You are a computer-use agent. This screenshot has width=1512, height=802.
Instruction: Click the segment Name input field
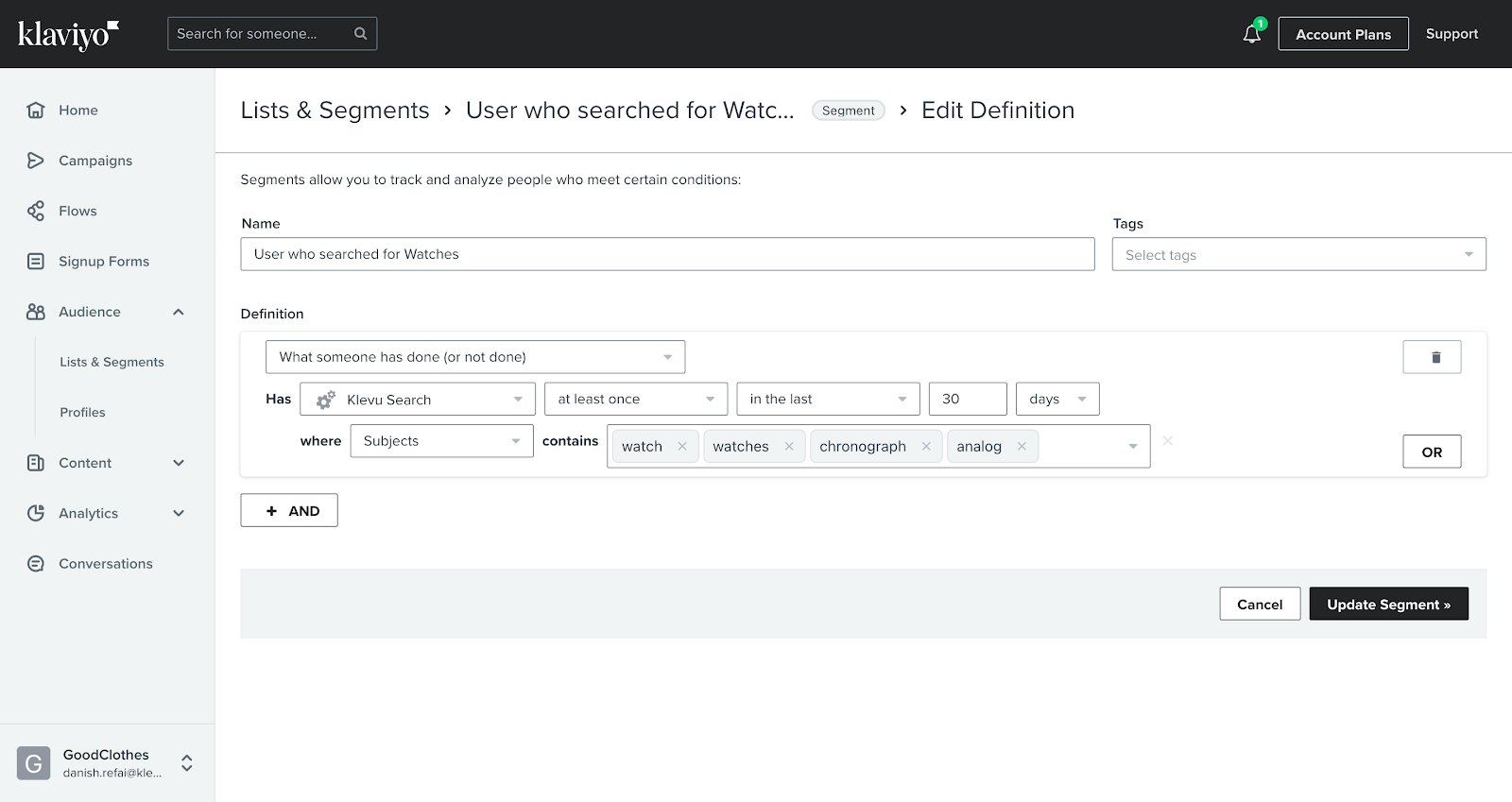(667, 254)
